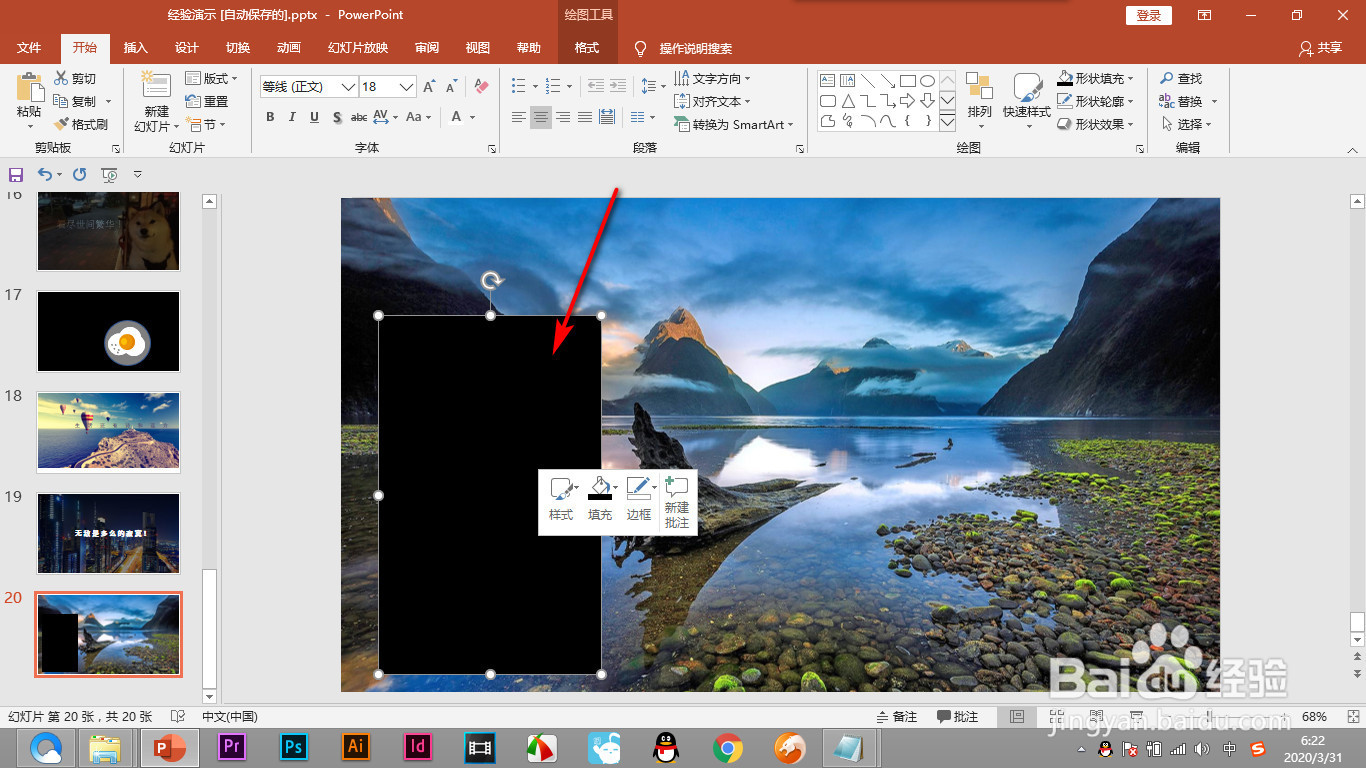Open the Quick Styles gallery icon
This screenshot has height=768, width=1366.
tap(1027, 87)
